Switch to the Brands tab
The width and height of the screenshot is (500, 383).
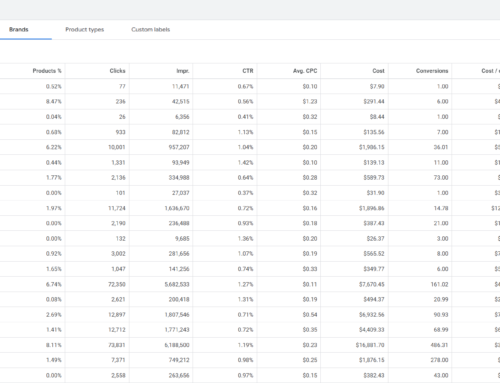(x=19, y=29)
